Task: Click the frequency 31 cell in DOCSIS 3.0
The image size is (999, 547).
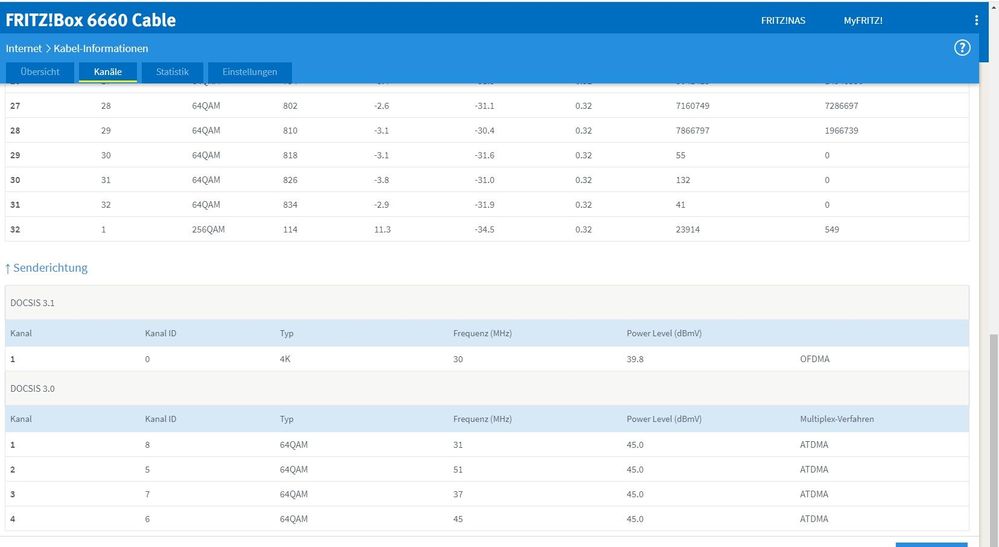Action: pyautogui.click(x=458, y=445)
